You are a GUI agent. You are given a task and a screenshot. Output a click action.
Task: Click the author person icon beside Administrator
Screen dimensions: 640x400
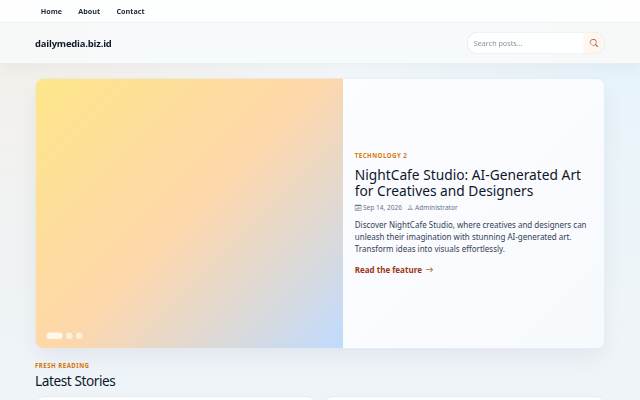(x=410, y=208)
